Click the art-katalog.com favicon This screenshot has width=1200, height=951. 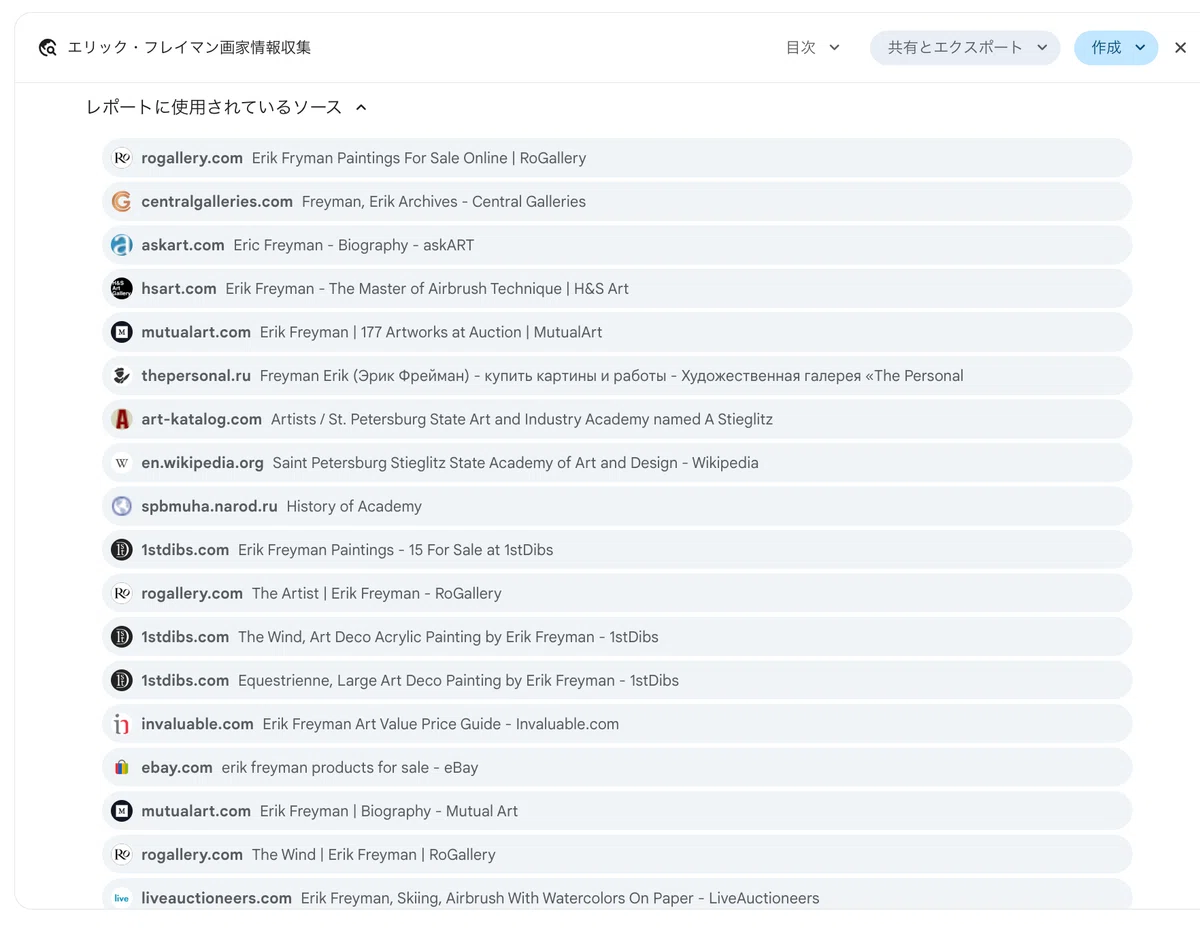(122, 419)
